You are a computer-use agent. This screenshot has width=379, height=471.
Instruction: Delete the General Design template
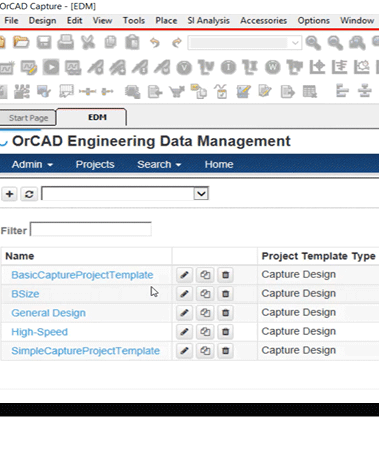click(225, 313)
